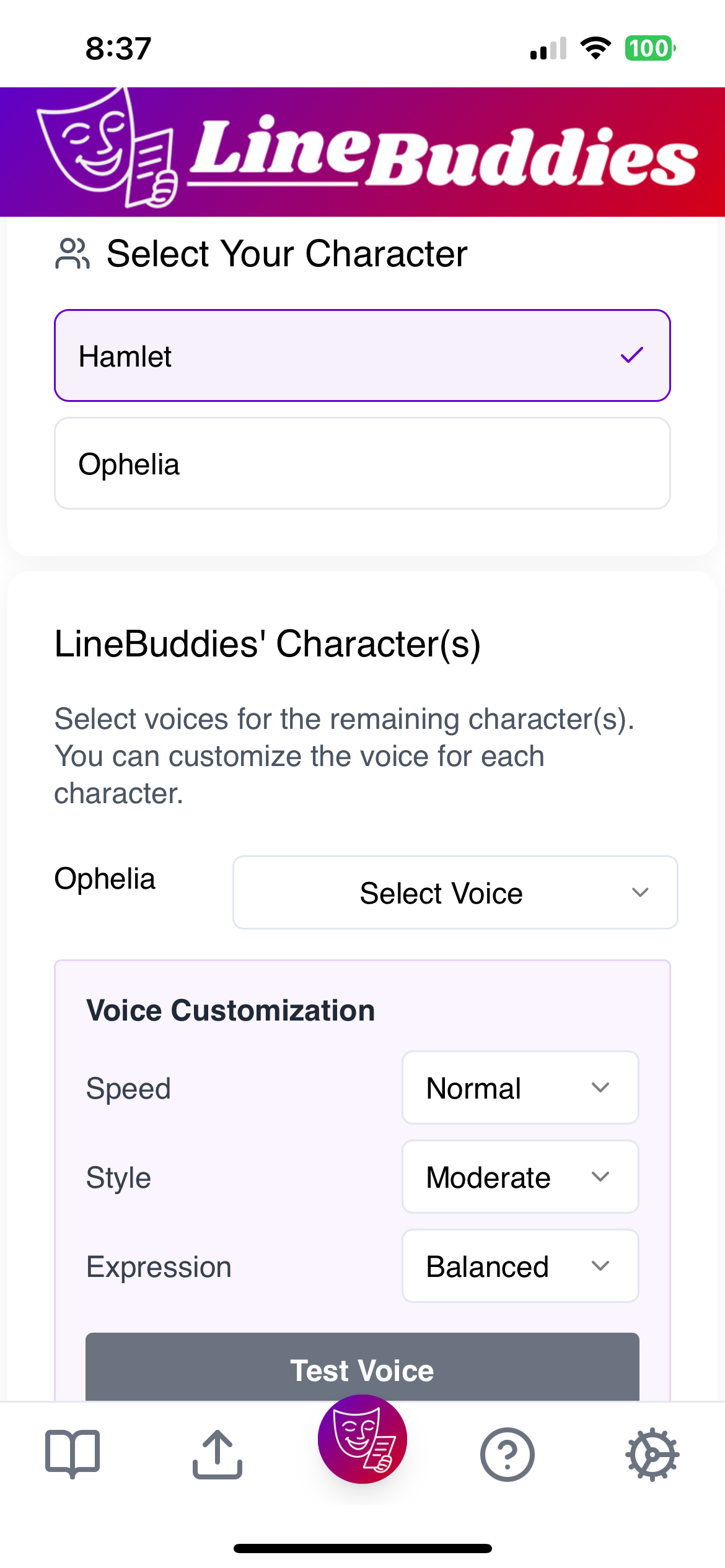Expand the Speed dropdown set to Normal
The height and width of the screenshot is (1568, 725).
pyautogui.click(x=520, y=1087)
